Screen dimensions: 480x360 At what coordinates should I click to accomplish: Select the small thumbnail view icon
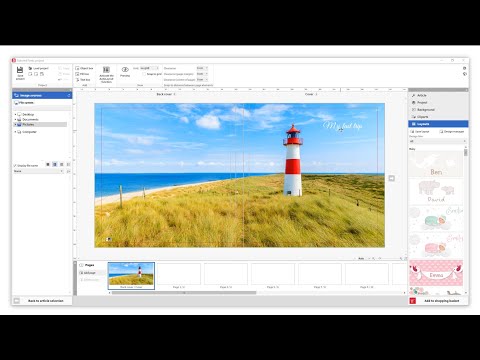pyautogui.click(x=62, y=164)
